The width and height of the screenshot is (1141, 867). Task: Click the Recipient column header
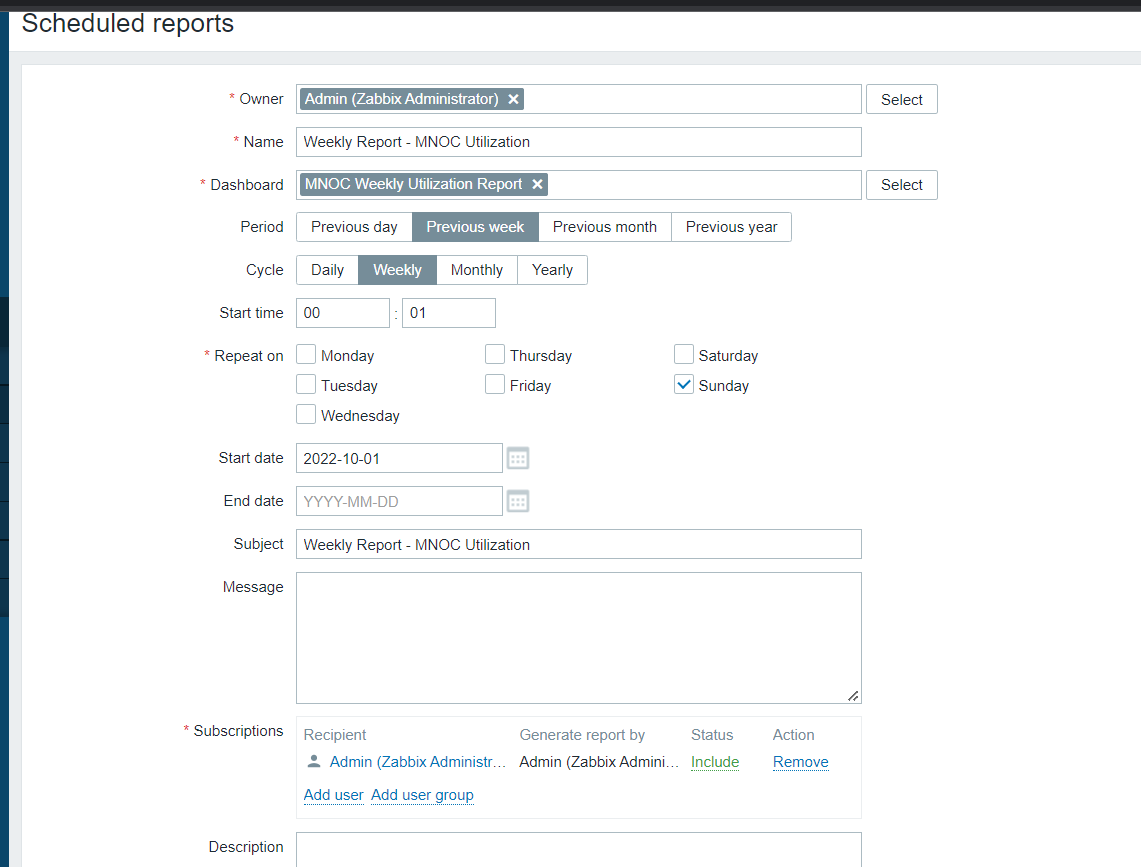(x=335, y=735)
